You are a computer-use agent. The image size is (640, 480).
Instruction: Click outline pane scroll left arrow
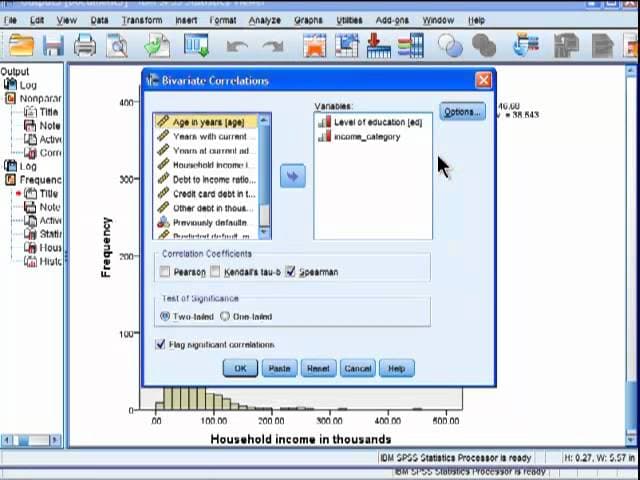tap(7, 440)
